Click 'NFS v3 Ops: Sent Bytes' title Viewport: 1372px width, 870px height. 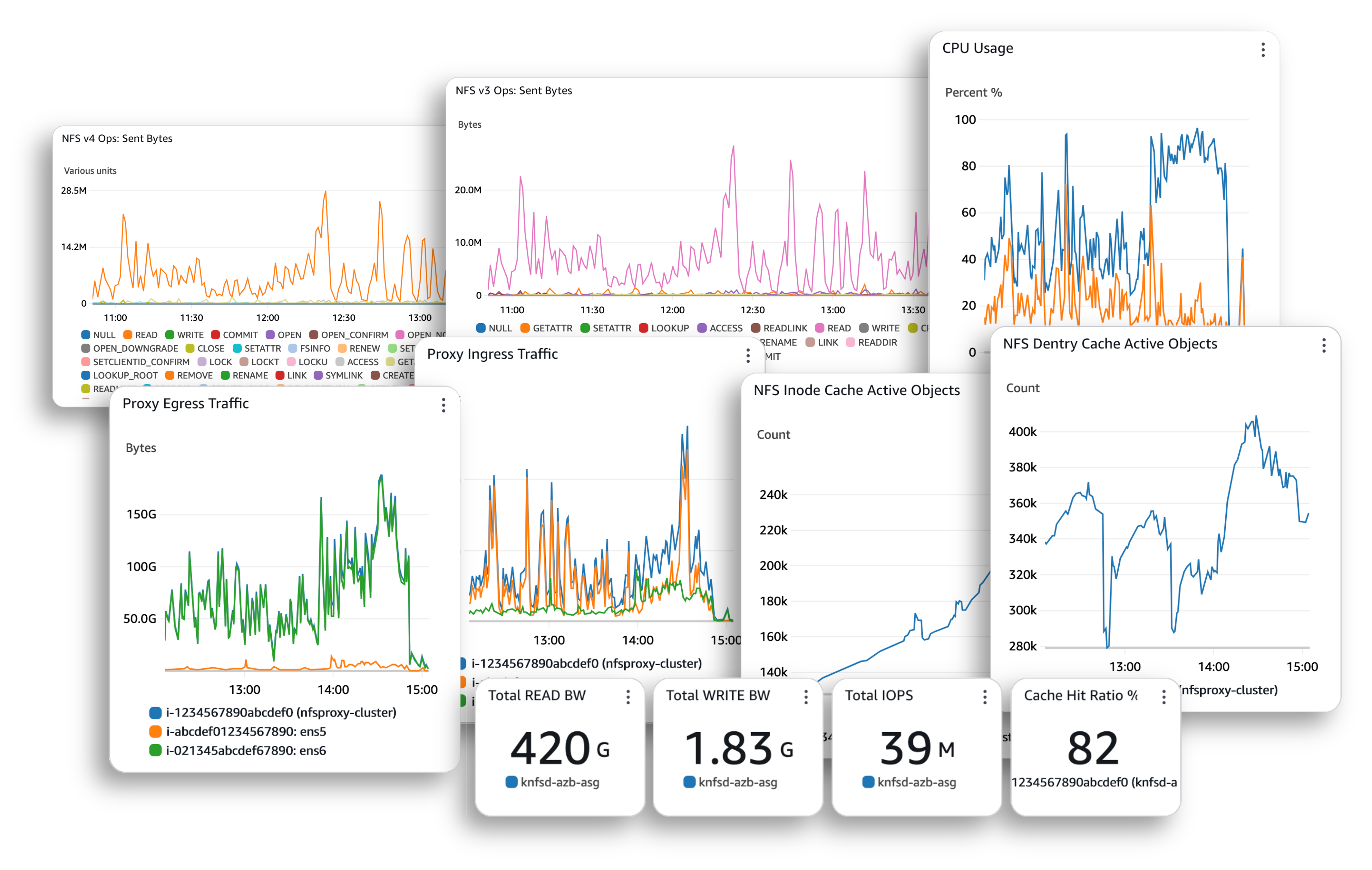pos(514,91)
